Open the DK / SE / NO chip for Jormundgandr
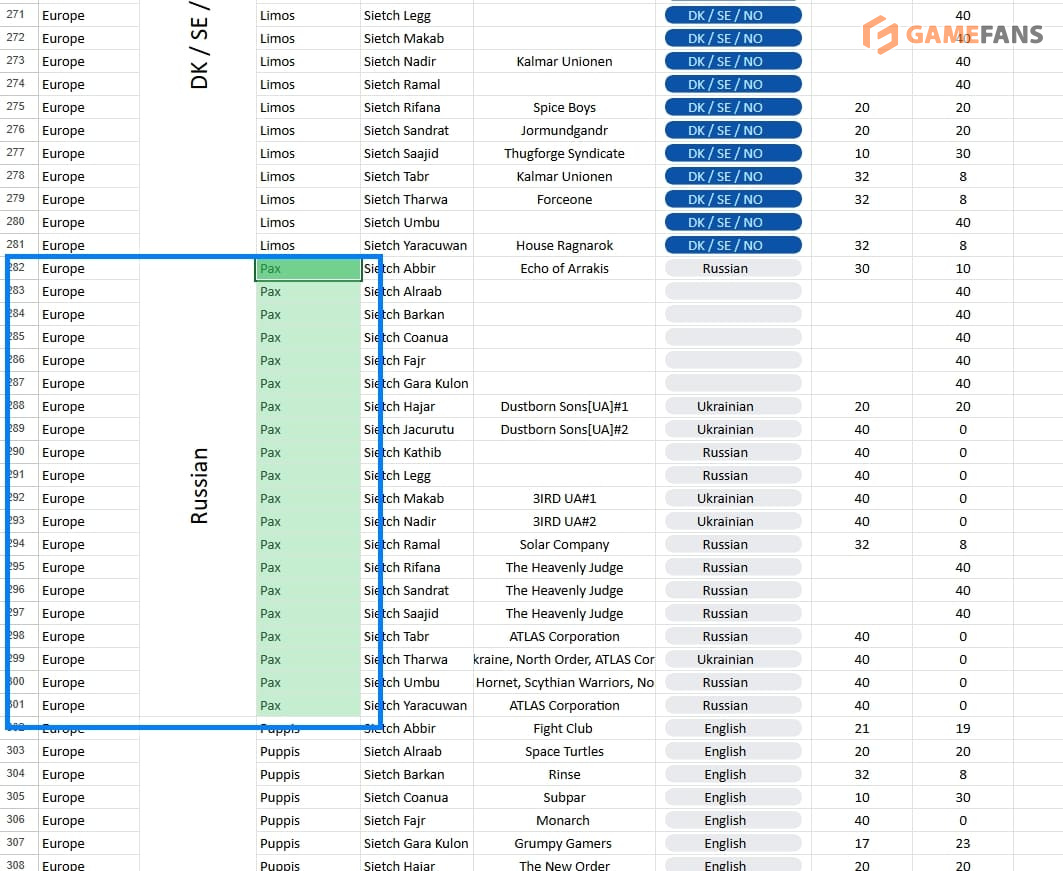This screenshot has height=871, width=1063. (x=733, y=130)
